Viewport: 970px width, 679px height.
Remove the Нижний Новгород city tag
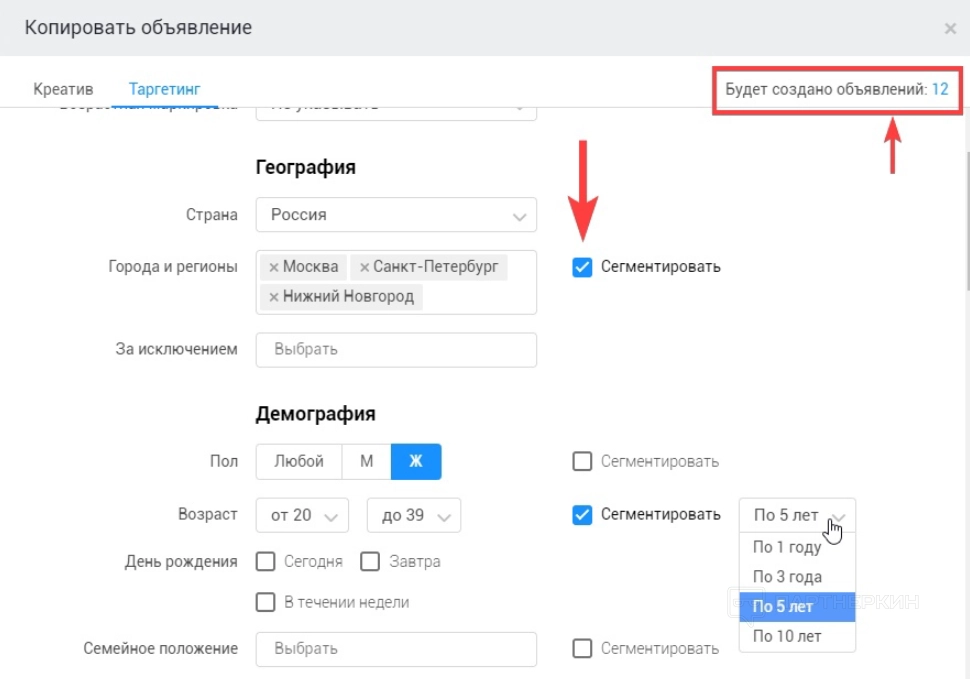[x=273, y=297]
